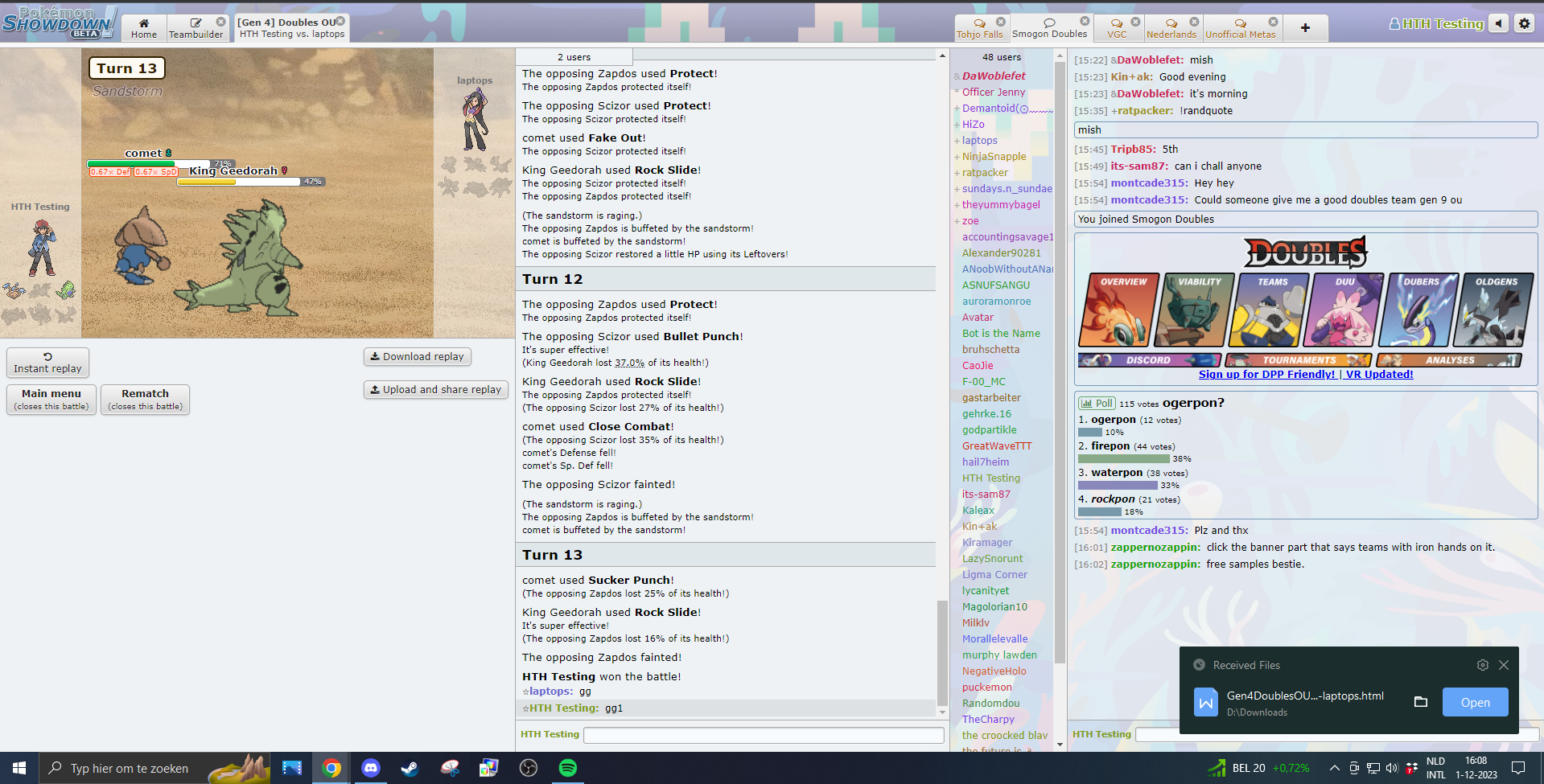Screen dimensions: 1544x784
Task: Click the Sign up for DPP Friendly link
Action: coord(1267,375)
